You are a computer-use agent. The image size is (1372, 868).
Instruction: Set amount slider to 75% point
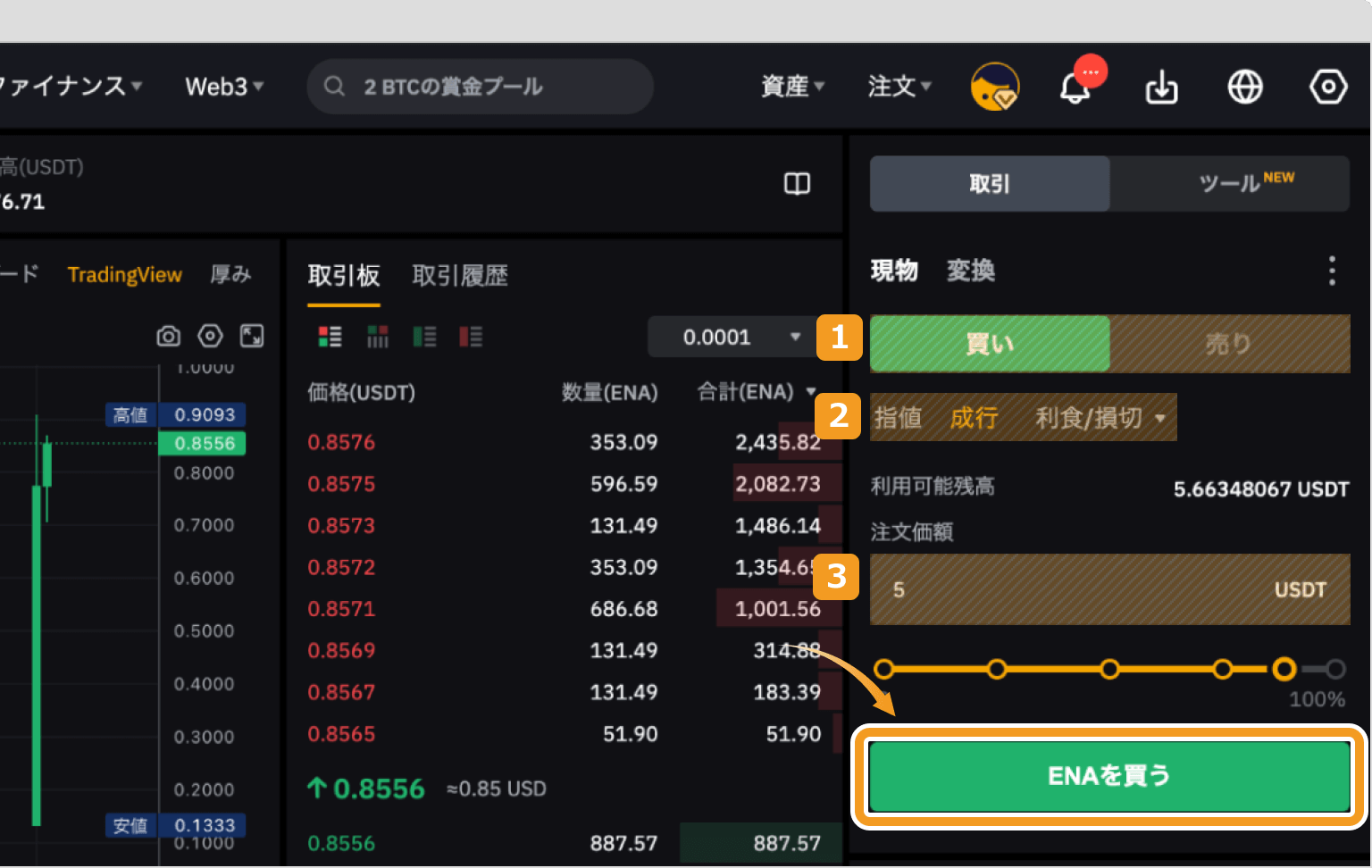tap(1223, 669)
